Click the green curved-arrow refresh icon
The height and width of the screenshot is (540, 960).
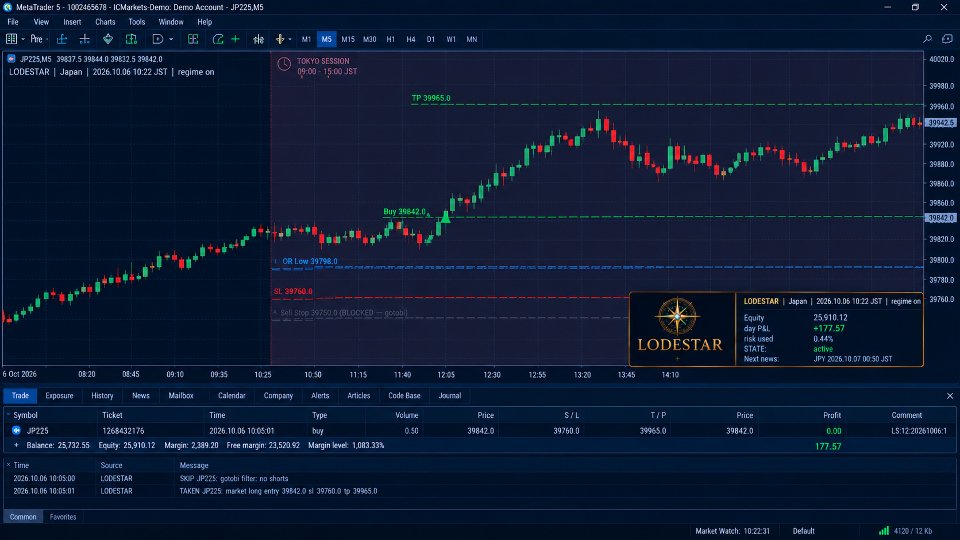(217, 39)
